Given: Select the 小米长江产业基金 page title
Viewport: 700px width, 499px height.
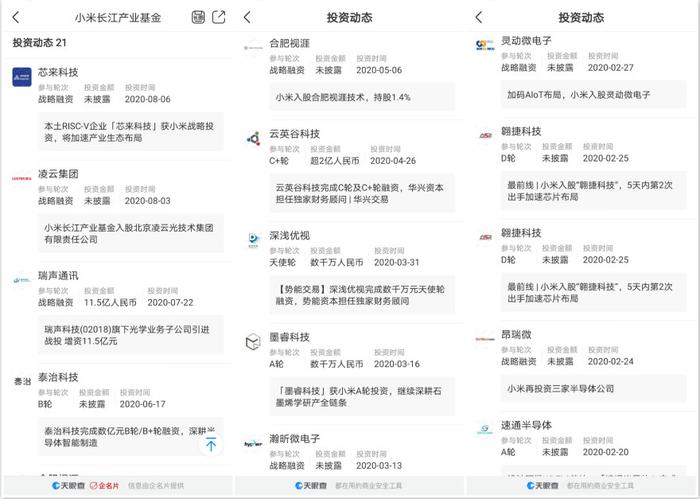Looking at the screenshot, I should click(118, 17).
